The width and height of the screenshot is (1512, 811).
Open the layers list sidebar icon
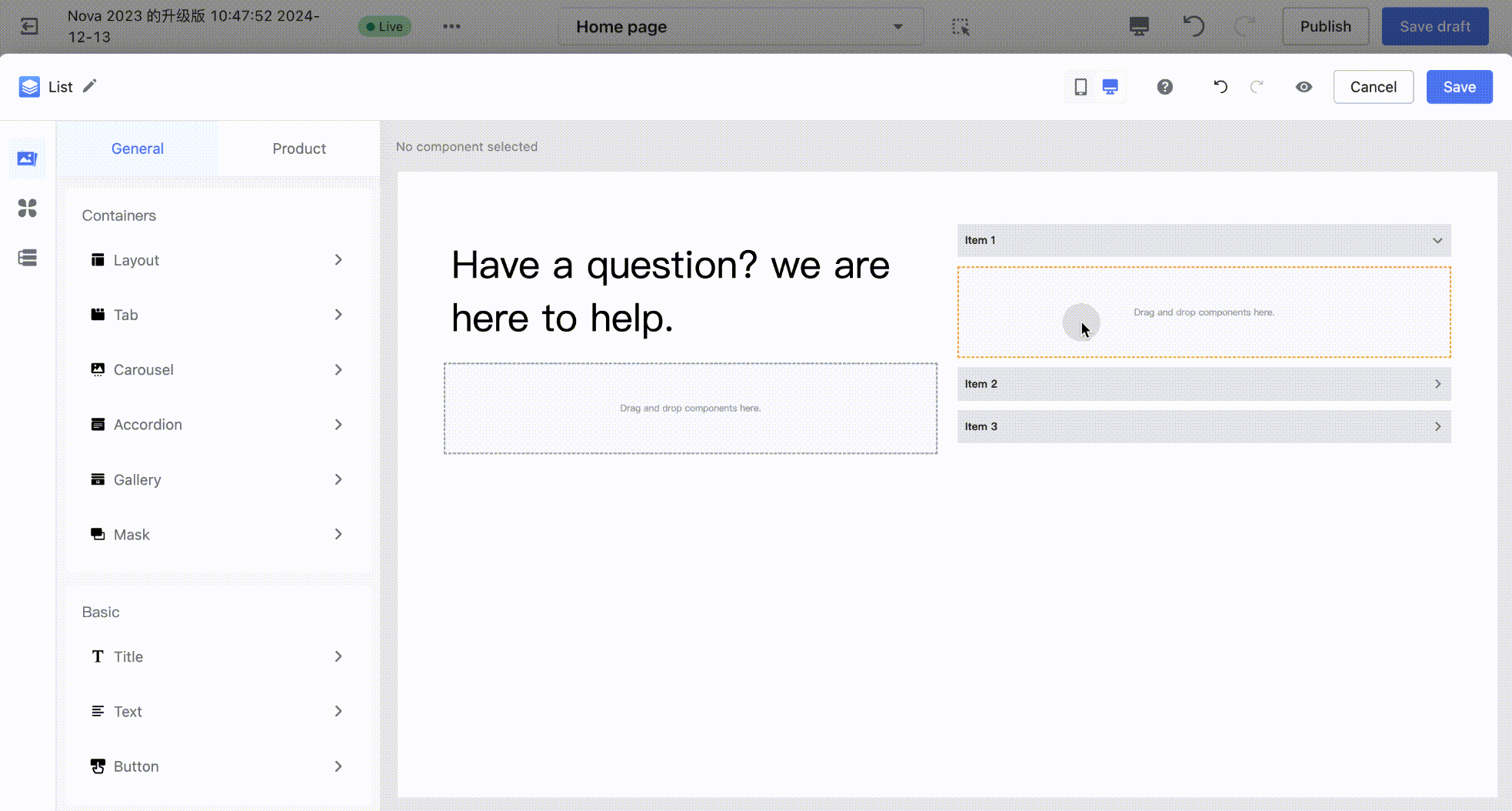(x=28, y=258)
